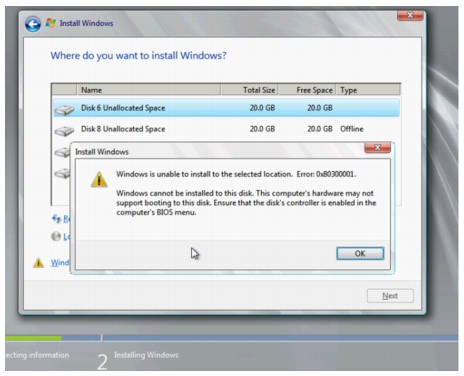
Task: Click the Refresh link icon
Action: pos(56,218)
